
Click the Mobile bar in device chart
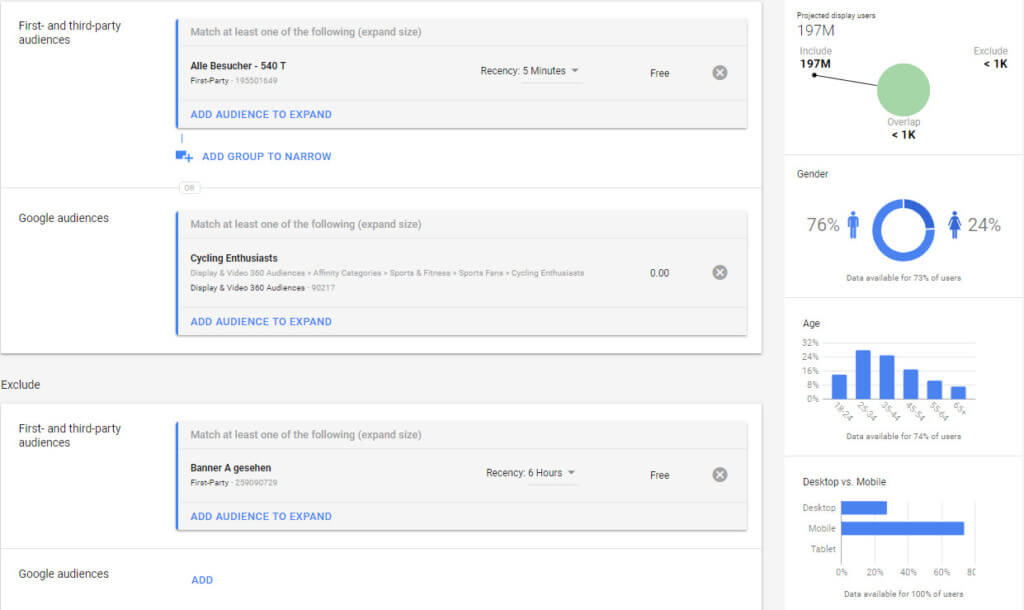pos(902,528)
